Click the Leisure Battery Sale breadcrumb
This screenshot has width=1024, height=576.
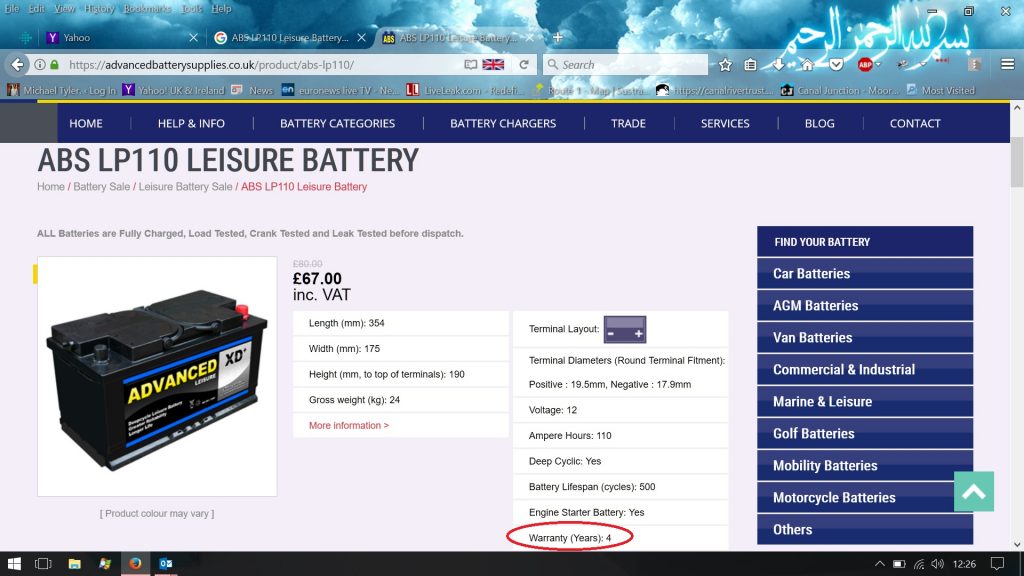[185, 187]
